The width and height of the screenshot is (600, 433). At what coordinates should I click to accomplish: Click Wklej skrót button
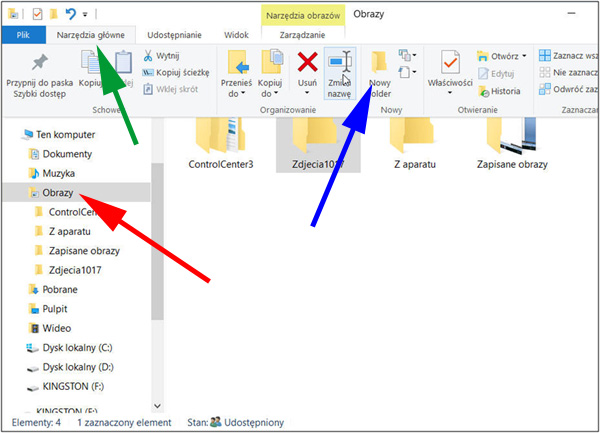pyautogui.click(x=170, y=89)
